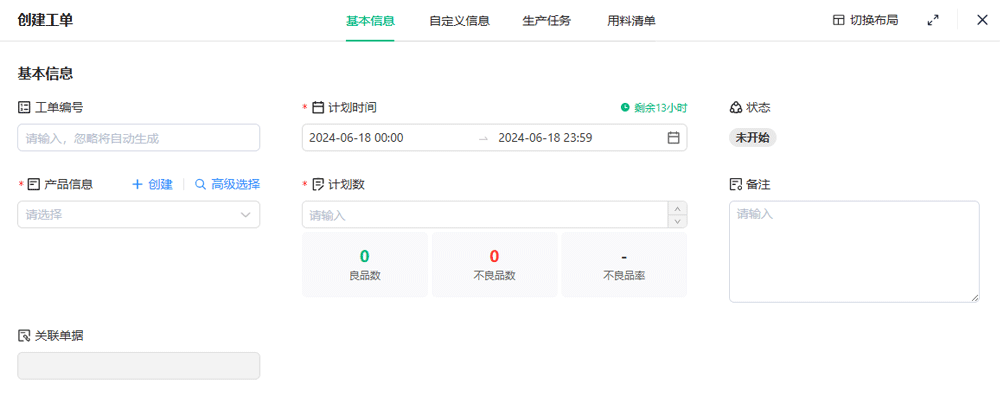Switch to the 基本信息 tab
Viewport: 1000px width, 400px height.
[371, 20]
